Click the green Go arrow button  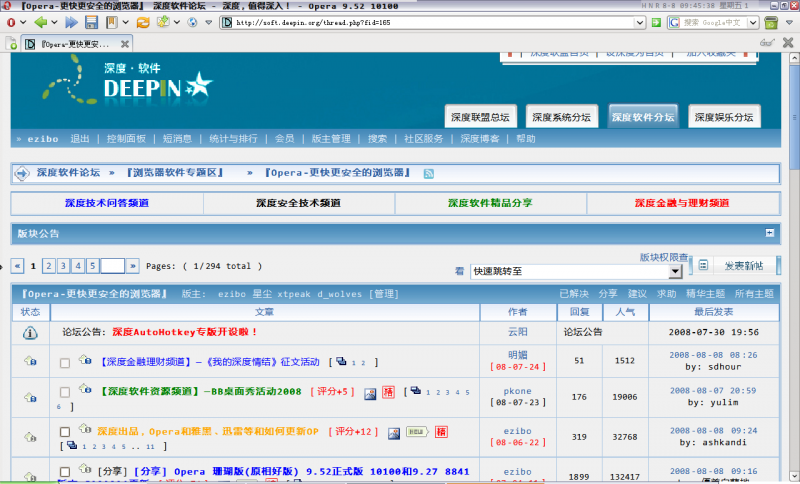pos(657,22)
